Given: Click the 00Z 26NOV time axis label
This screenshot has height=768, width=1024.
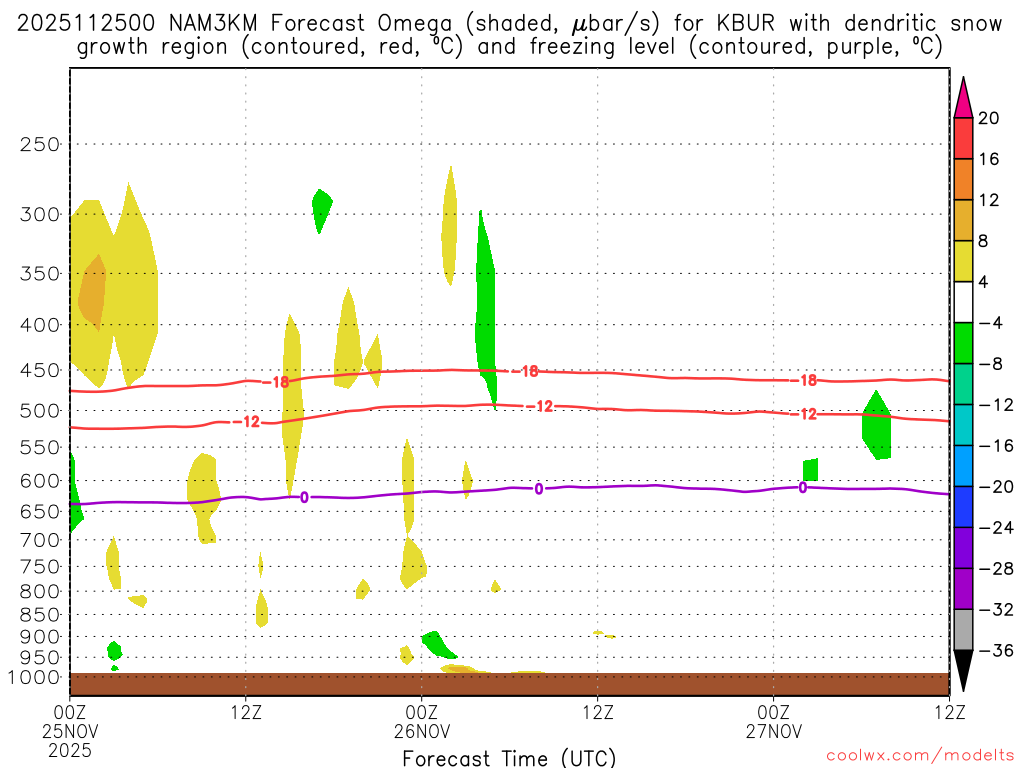Looking at the screenshot, I should pos(422,722).
